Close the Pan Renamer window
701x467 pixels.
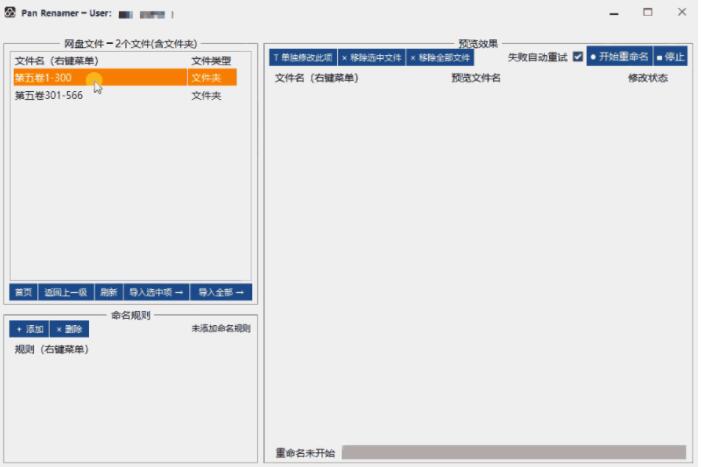(x=682, y=12)
